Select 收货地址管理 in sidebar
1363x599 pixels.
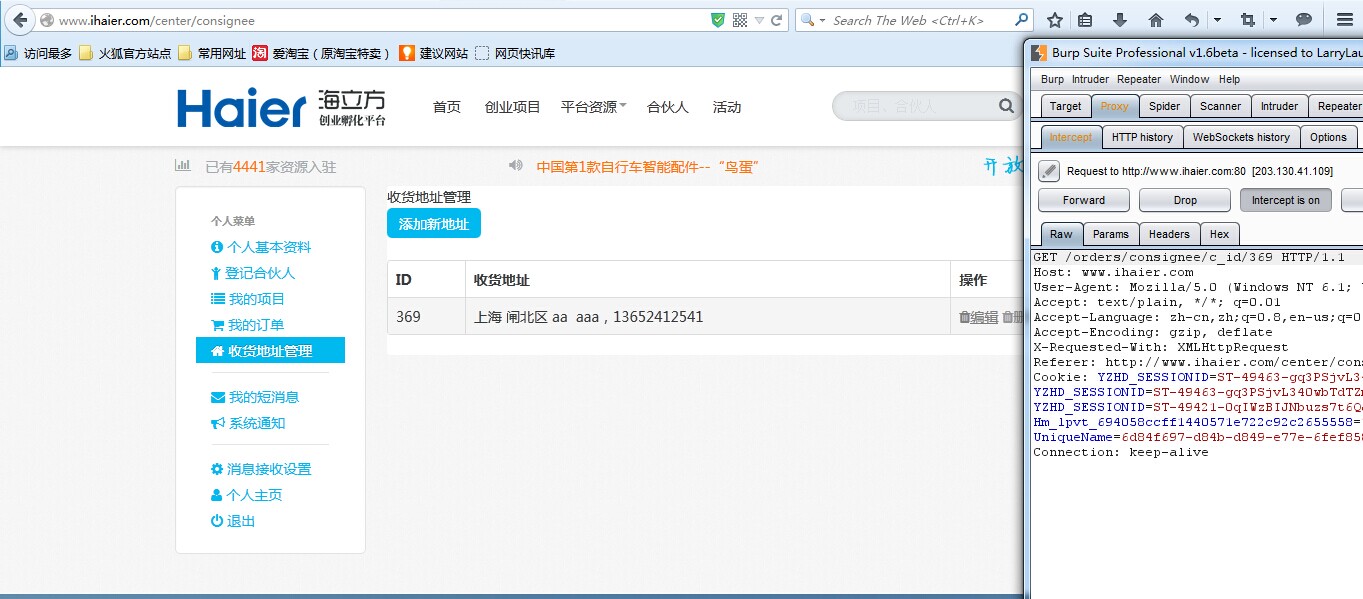click(x=270, y=351)
